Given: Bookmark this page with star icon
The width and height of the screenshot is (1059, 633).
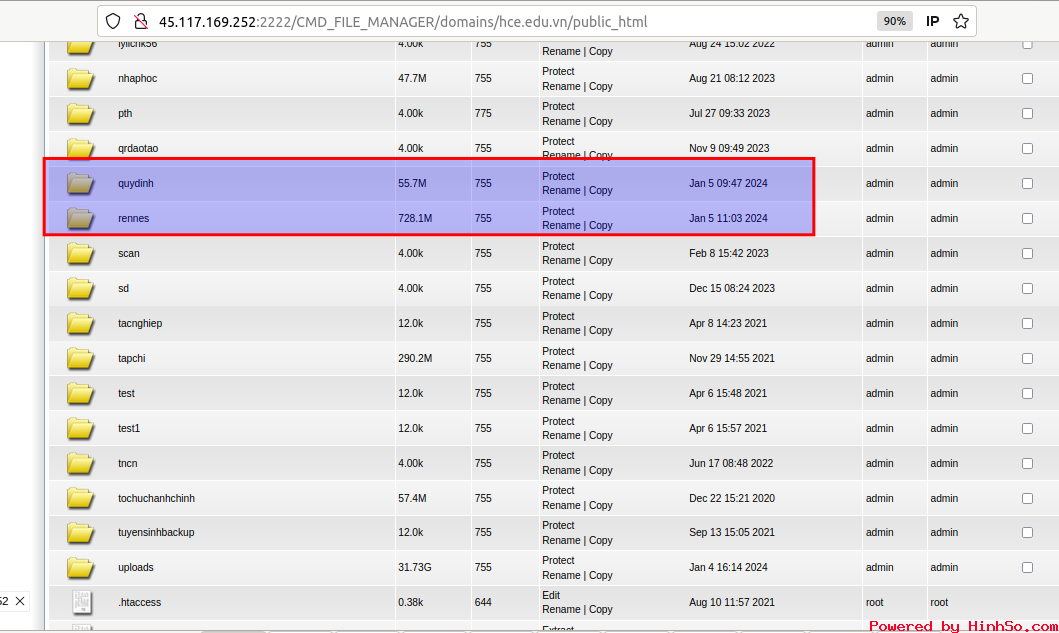Looking at the screenshot, I should point(960,22).
